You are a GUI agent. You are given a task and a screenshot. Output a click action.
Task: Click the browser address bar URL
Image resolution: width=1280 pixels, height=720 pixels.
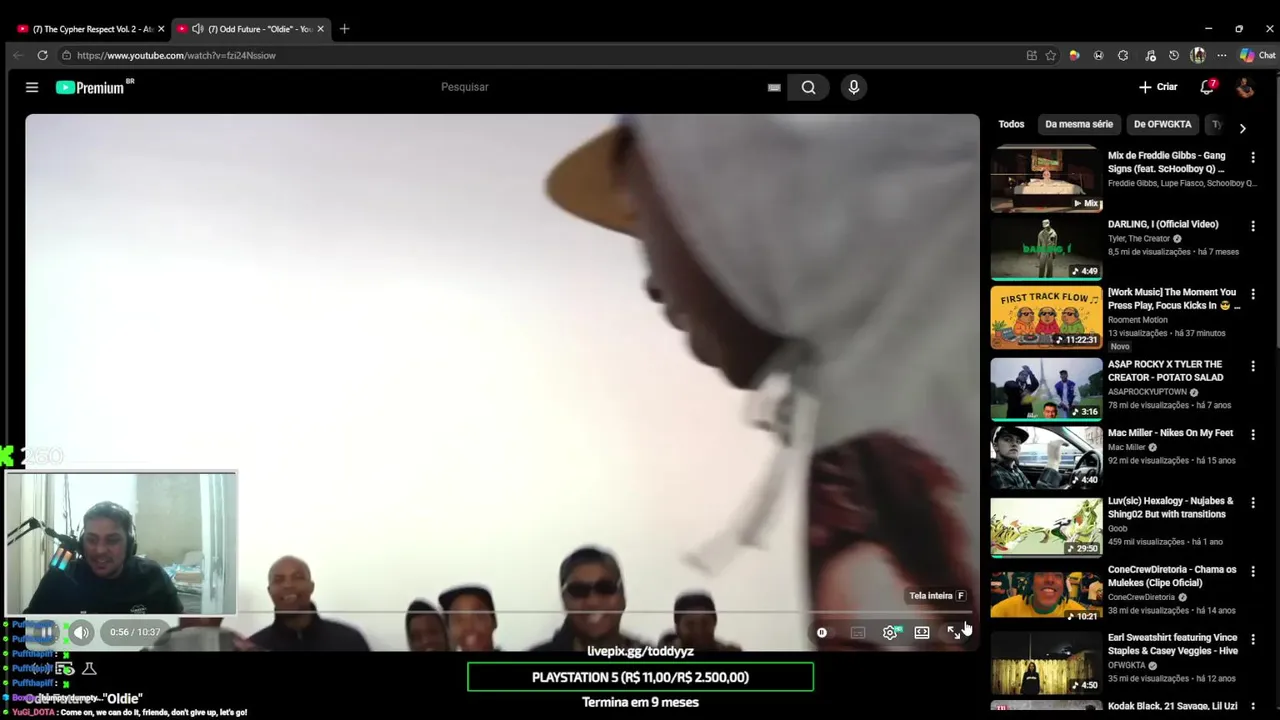[x=176, y=55]
